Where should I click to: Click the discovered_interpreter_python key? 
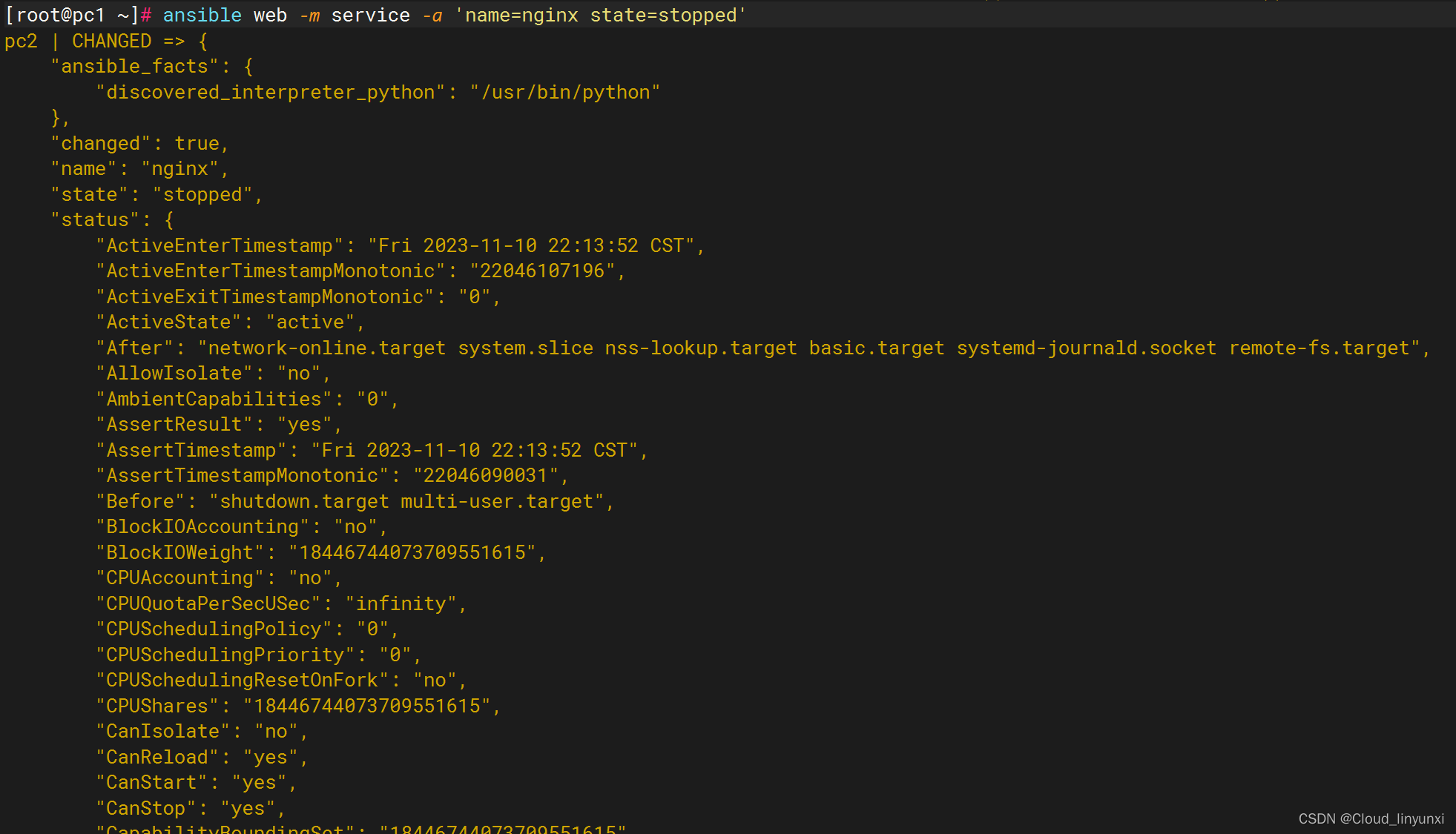[x=271, y=92]
